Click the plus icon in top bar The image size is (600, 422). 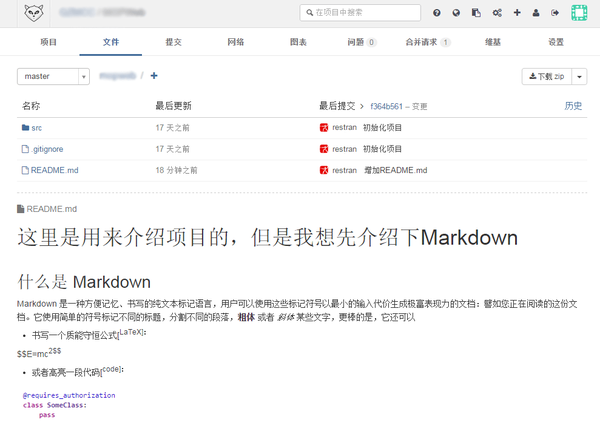(x=517, y=13)
